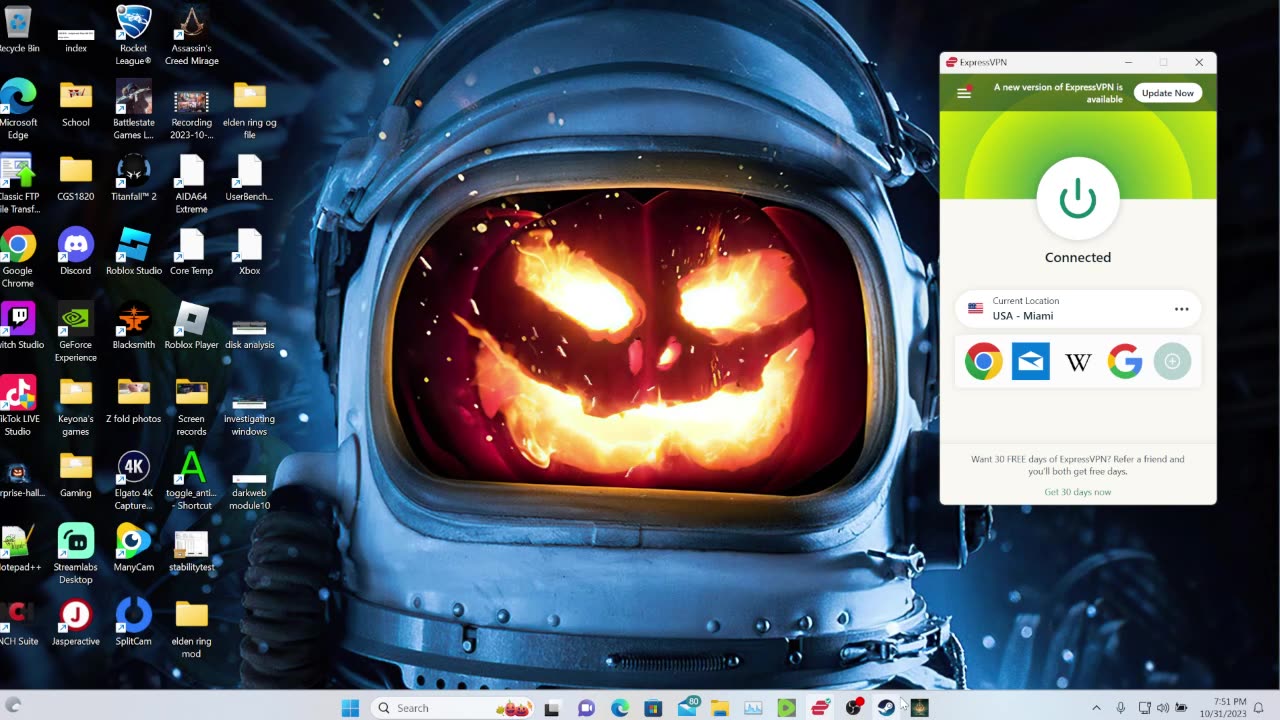The width and height of the screenshot is (1280, 720).
Task: Toggle the ExpressVPN power button
Action: (1077, 199)
